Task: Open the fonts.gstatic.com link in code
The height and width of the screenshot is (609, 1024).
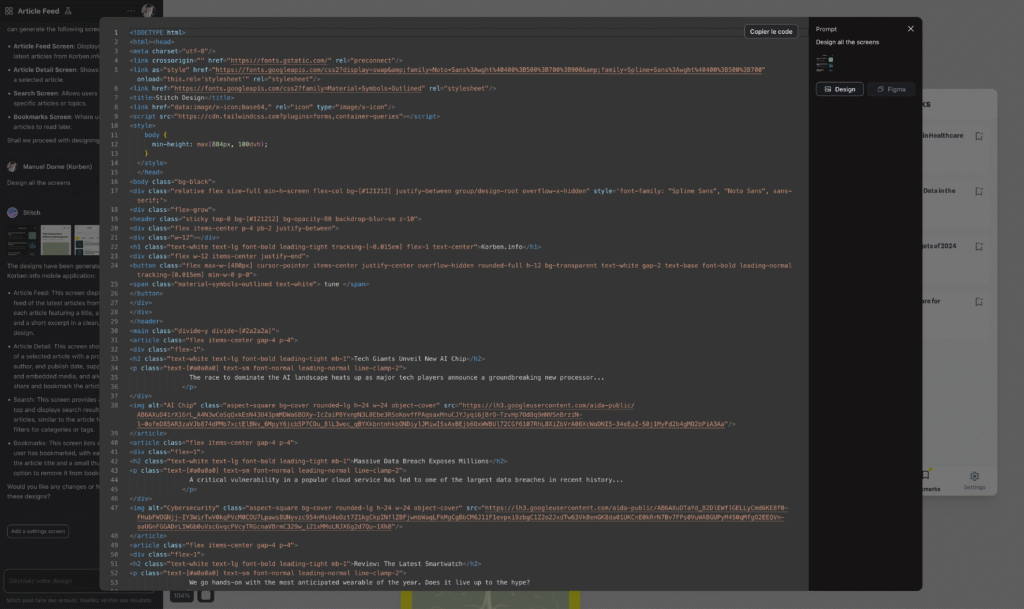Action: 280,61
